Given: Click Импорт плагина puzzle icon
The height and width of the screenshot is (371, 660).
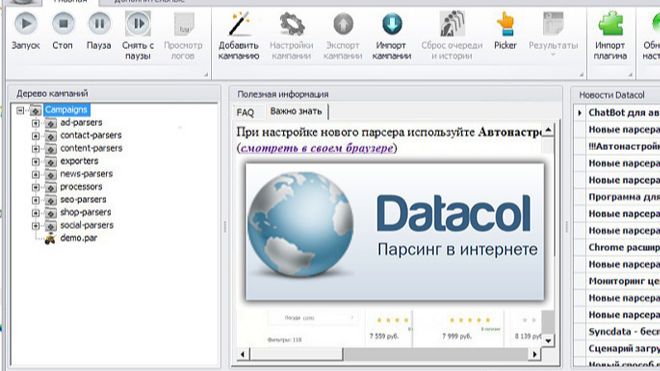Looking at the screenshot, I should [611, 24].
